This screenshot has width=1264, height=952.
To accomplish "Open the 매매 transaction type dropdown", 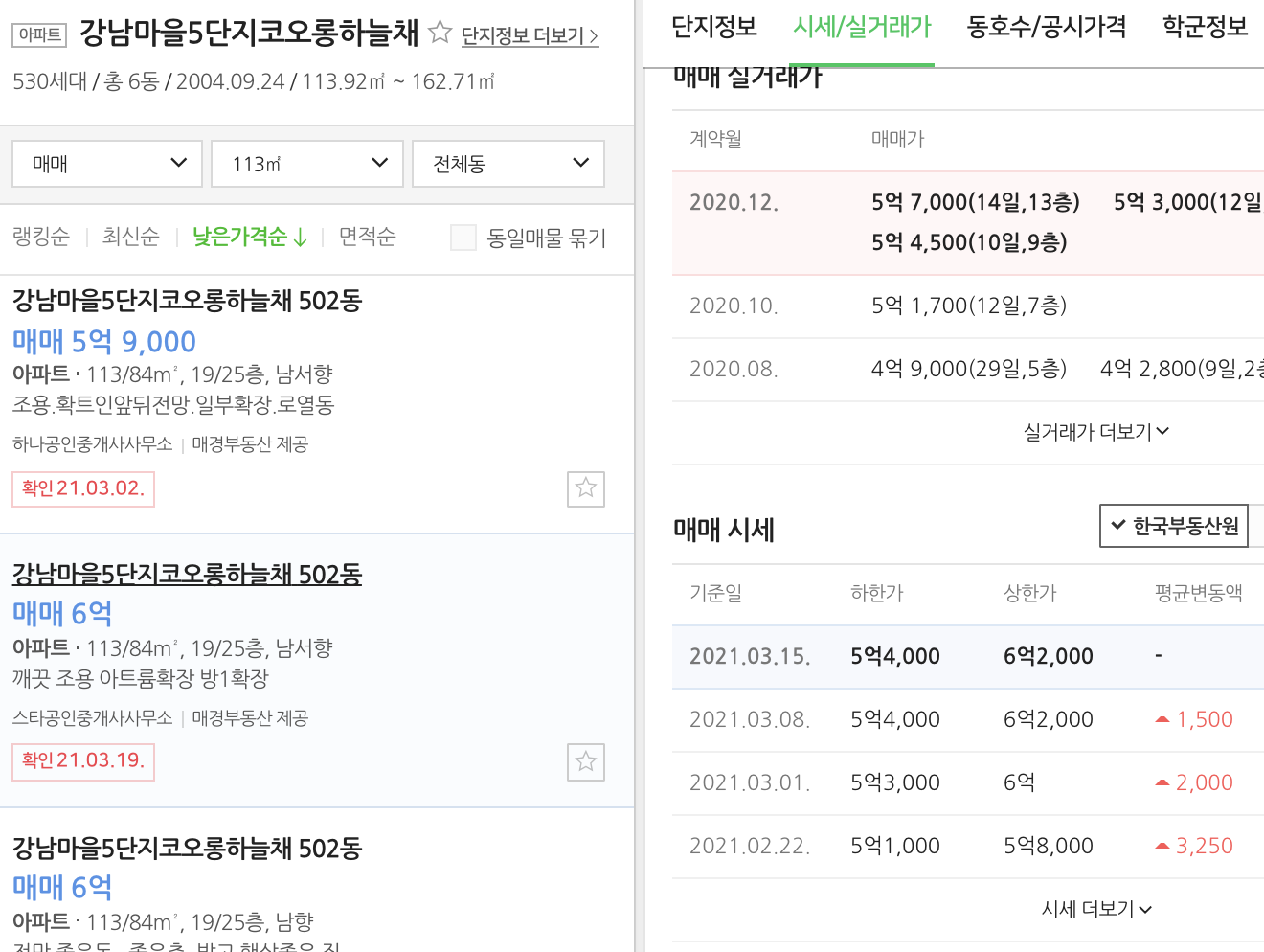I will (107, 164).
